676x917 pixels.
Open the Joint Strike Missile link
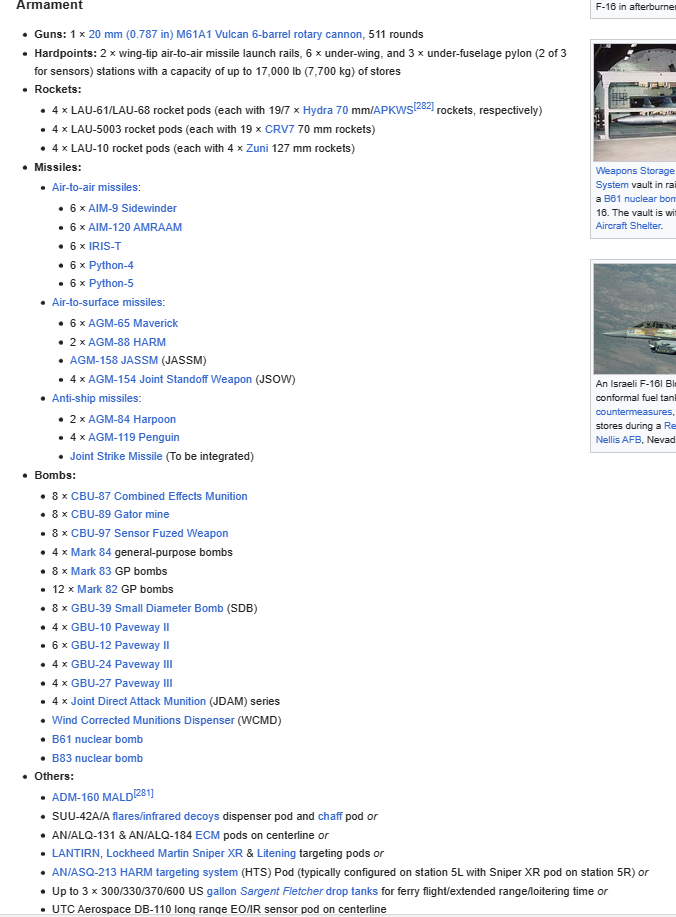[x=116, y=456]
